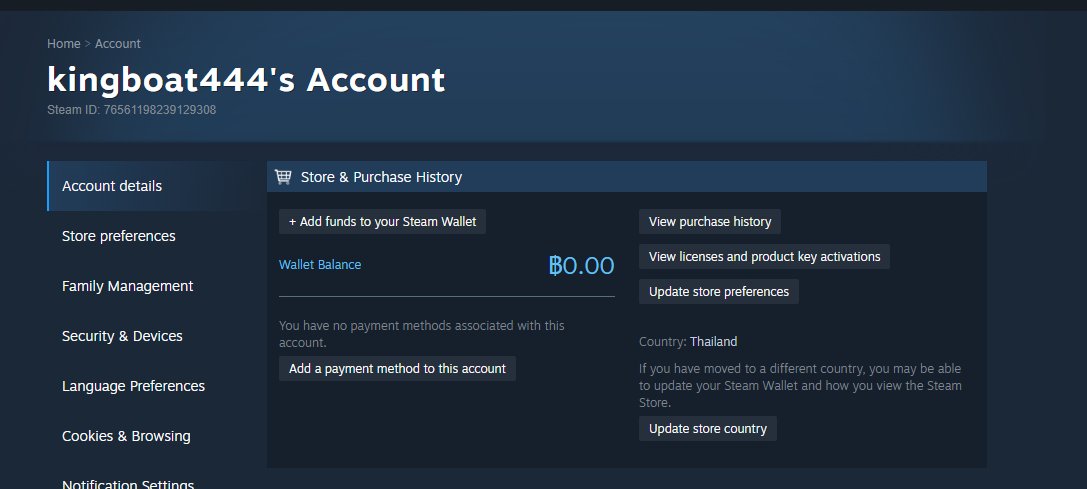Viewport: 1087px width, 489px height.
Task: Open Language Preferences page
Action: tap(133, 386)
